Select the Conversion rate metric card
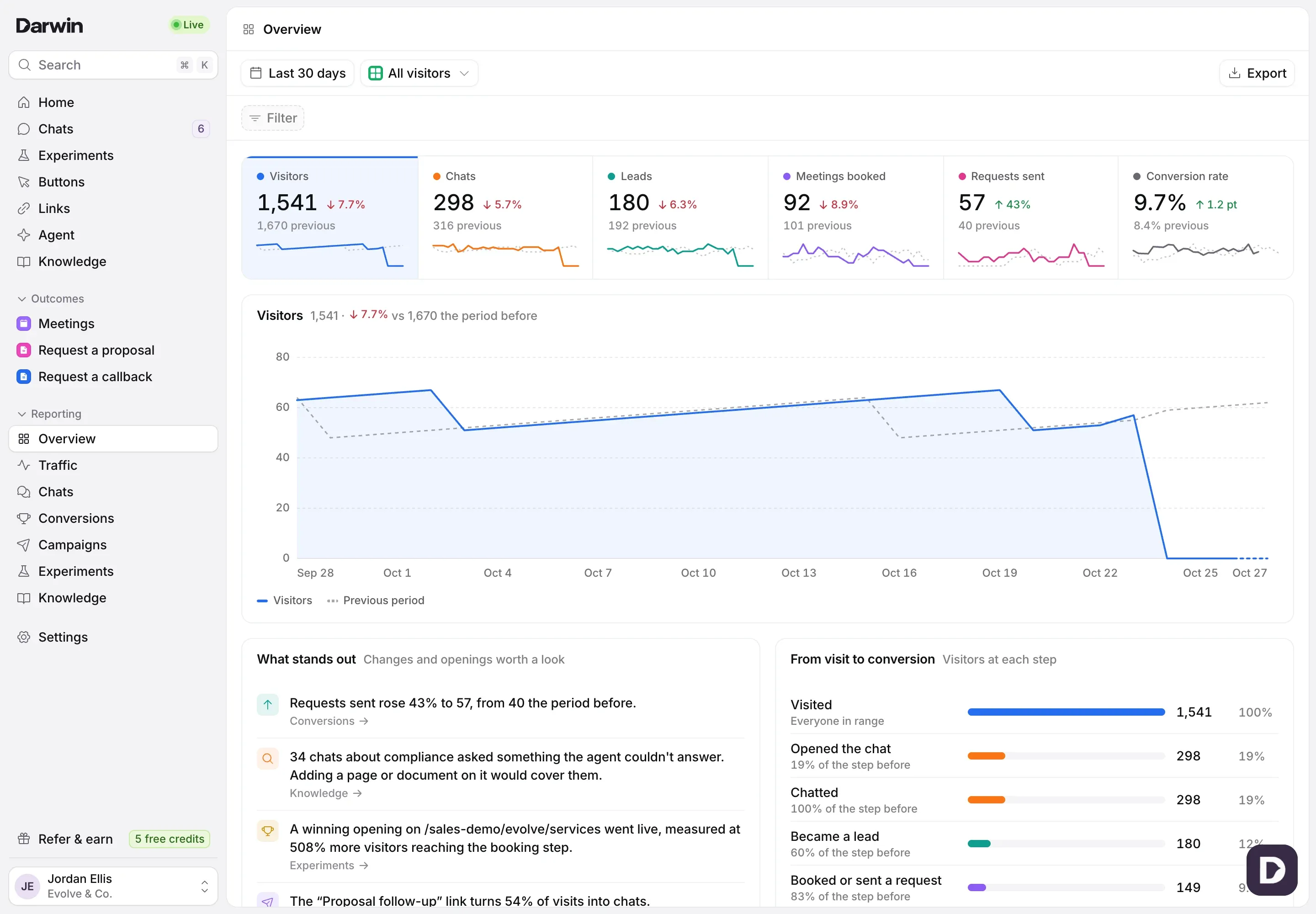1316x914 pixels. (1205, 218)
